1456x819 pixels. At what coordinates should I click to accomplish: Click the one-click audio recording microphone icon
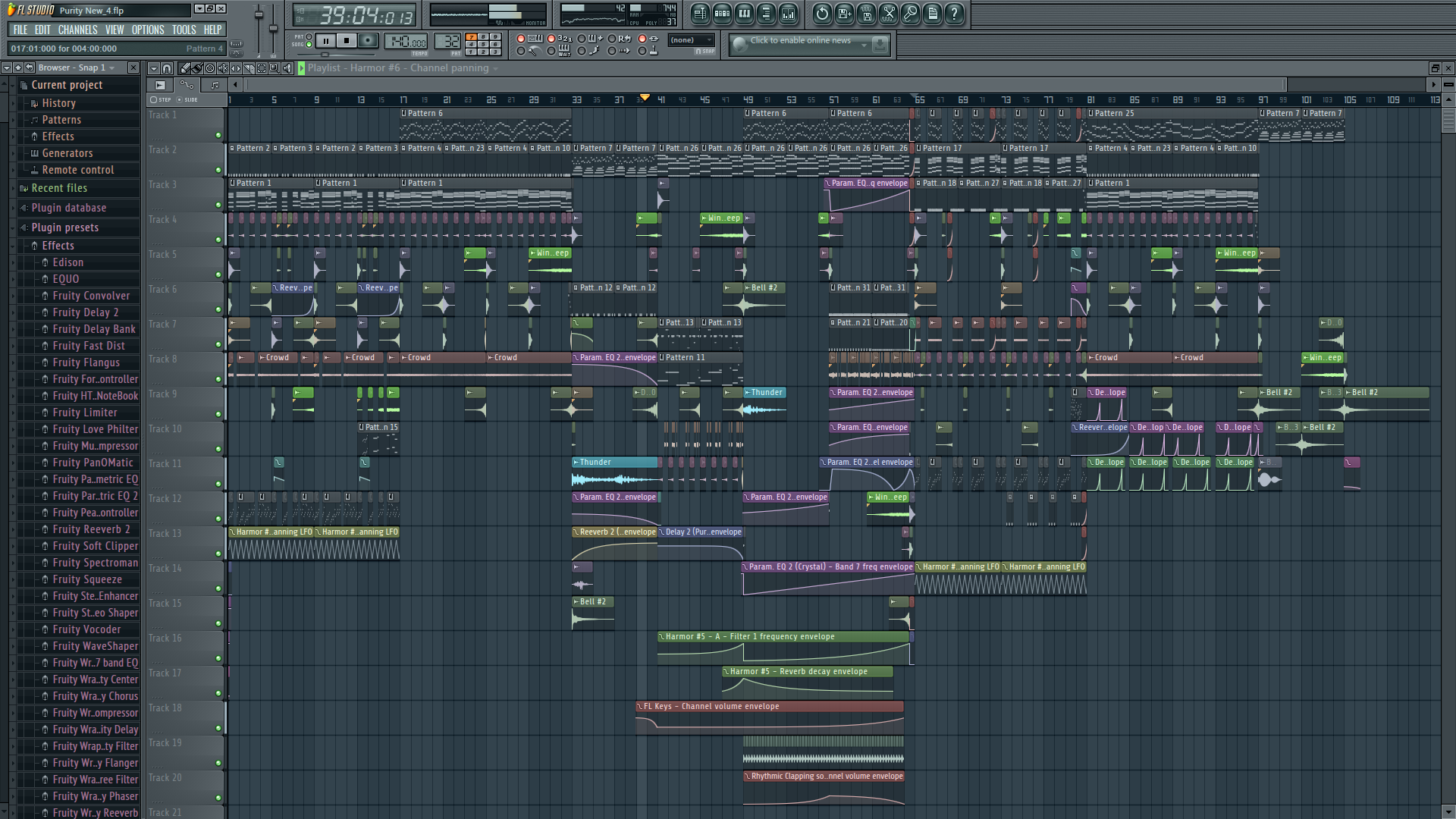[910, 13]
